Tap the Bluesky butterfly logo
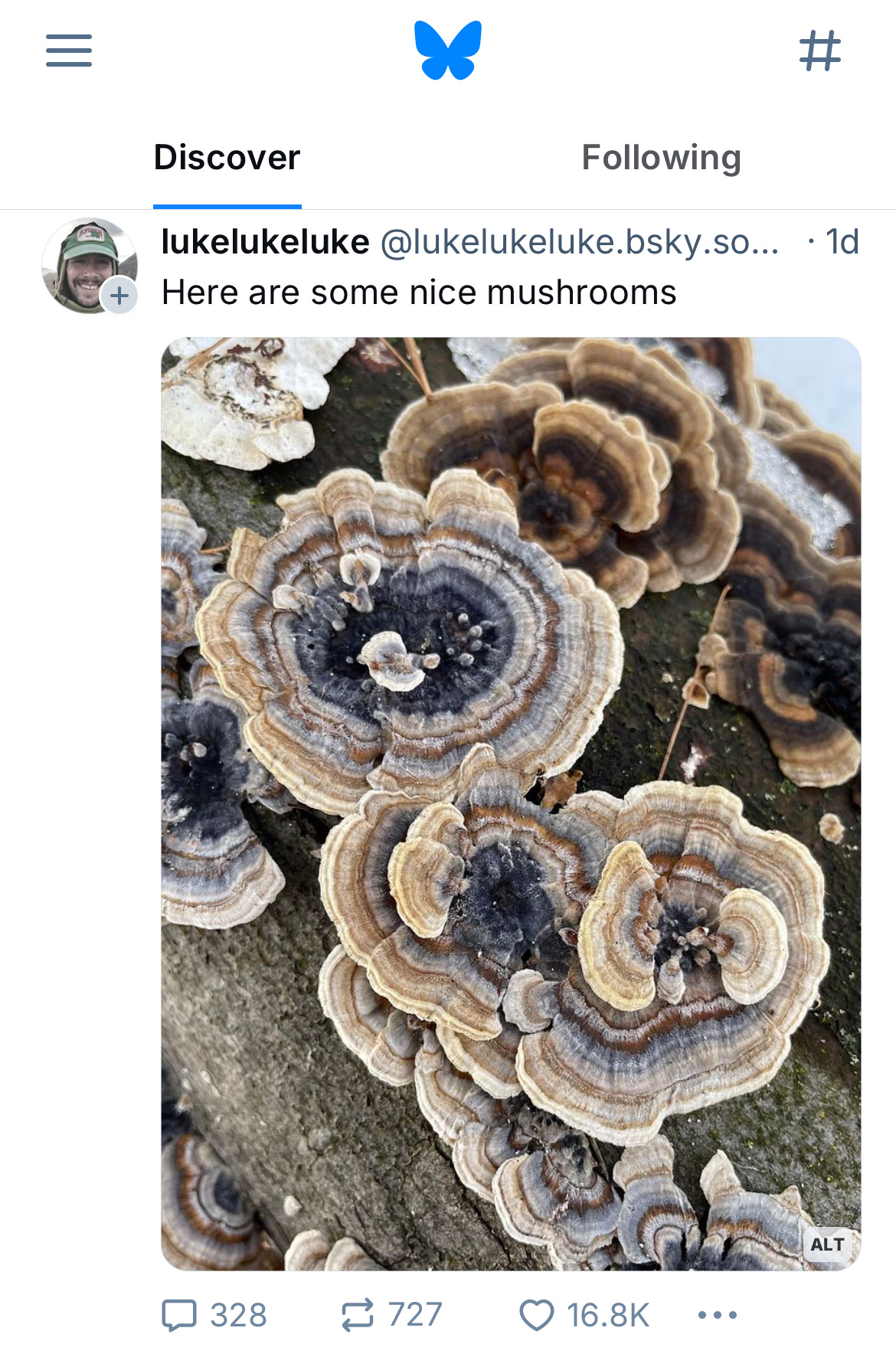This screenshot has height=1354, width=896. (448, 50)
